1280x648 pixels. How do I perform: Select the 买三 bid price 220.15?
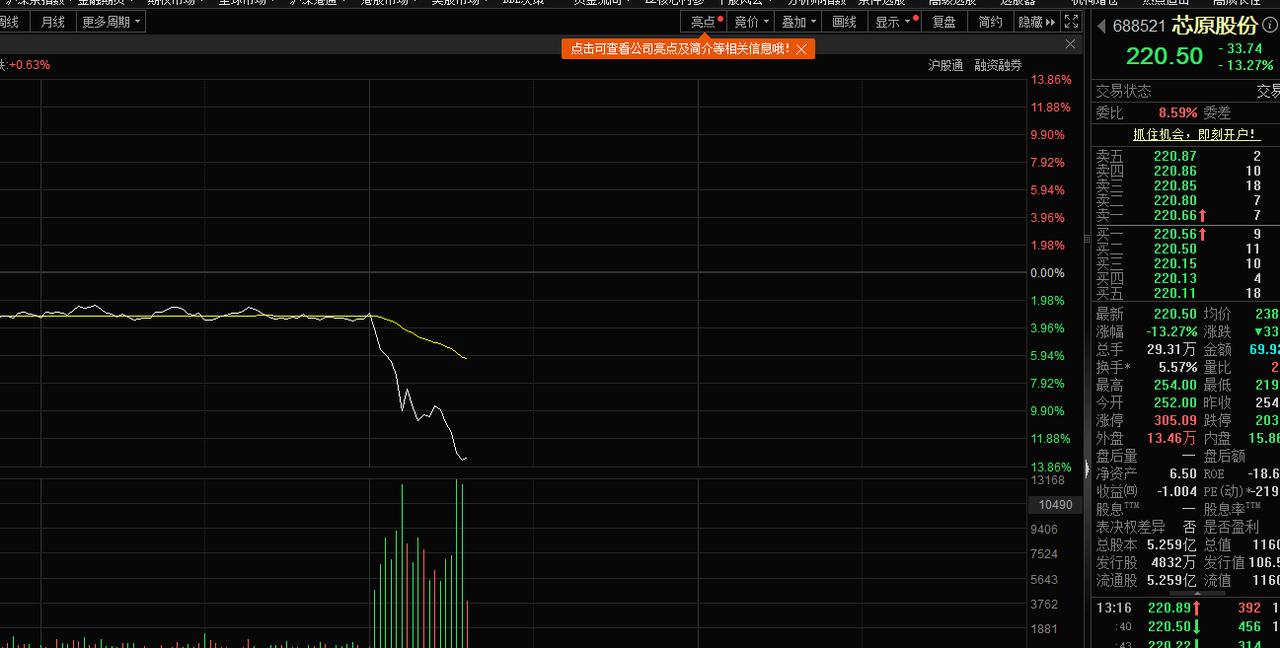click(1175, 264)
